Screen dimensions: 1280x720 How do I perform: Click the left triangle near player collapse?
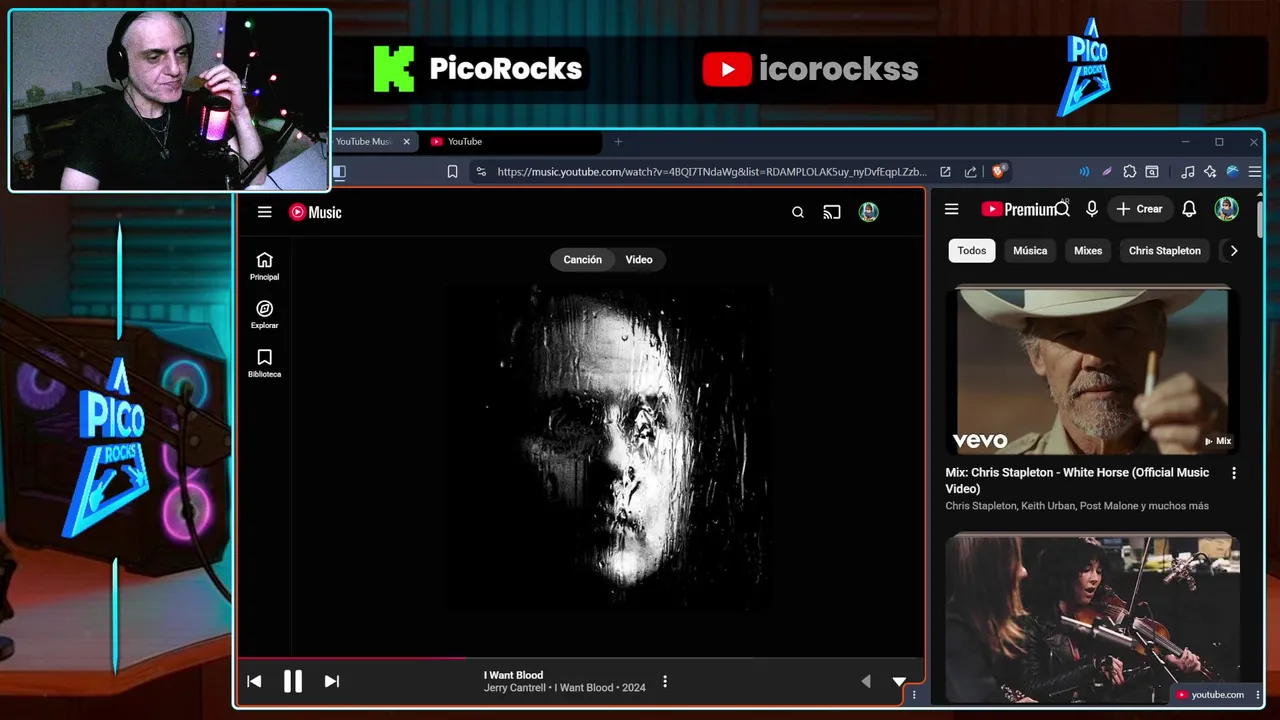pyautogui.click(x=866, y=681)
